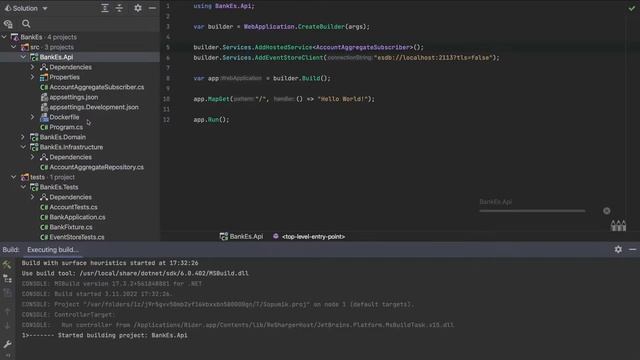The height and width of the screenshot is (360, 640).
Task: Click the wrench icon in Build sidebar
Action: click(7, 344)
